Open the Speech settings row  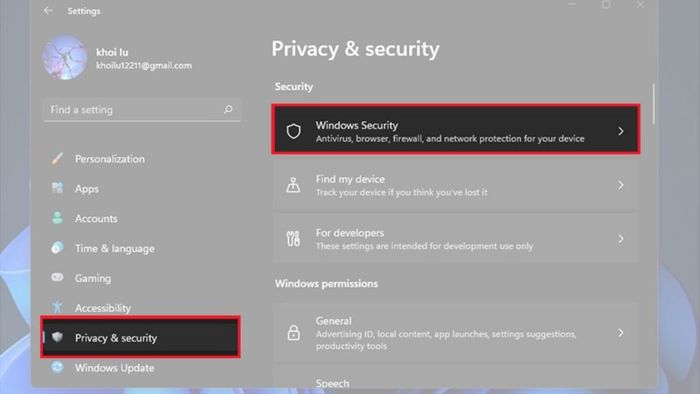(x=456, y=377)
